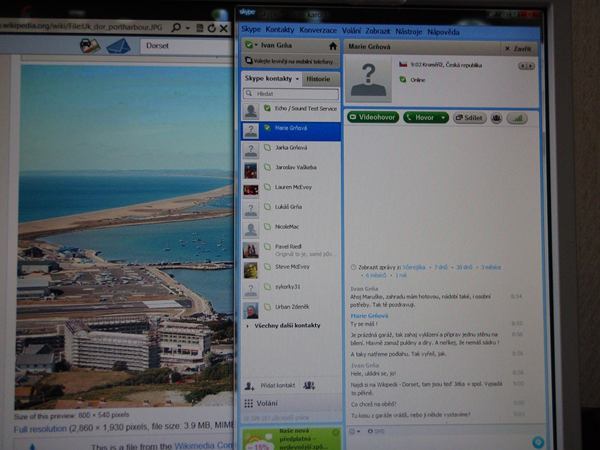The image size is (600, 450).
Task: Show messages from 30 dnů
Action: (x=464, y=267)
